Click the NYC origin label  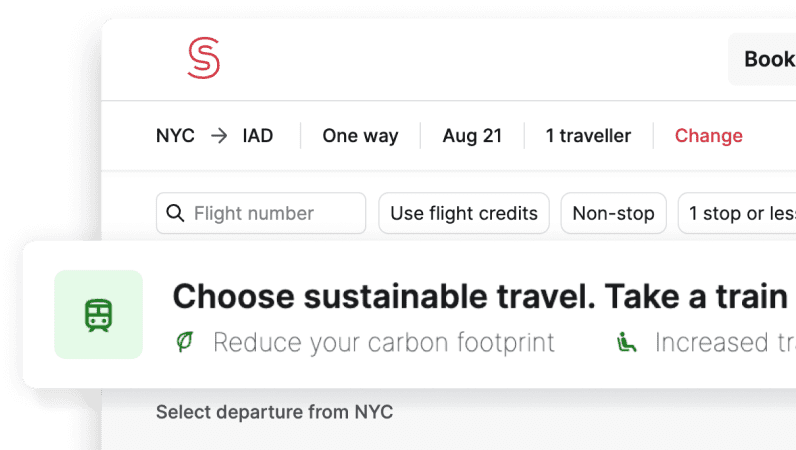click(x=175, y=136)
